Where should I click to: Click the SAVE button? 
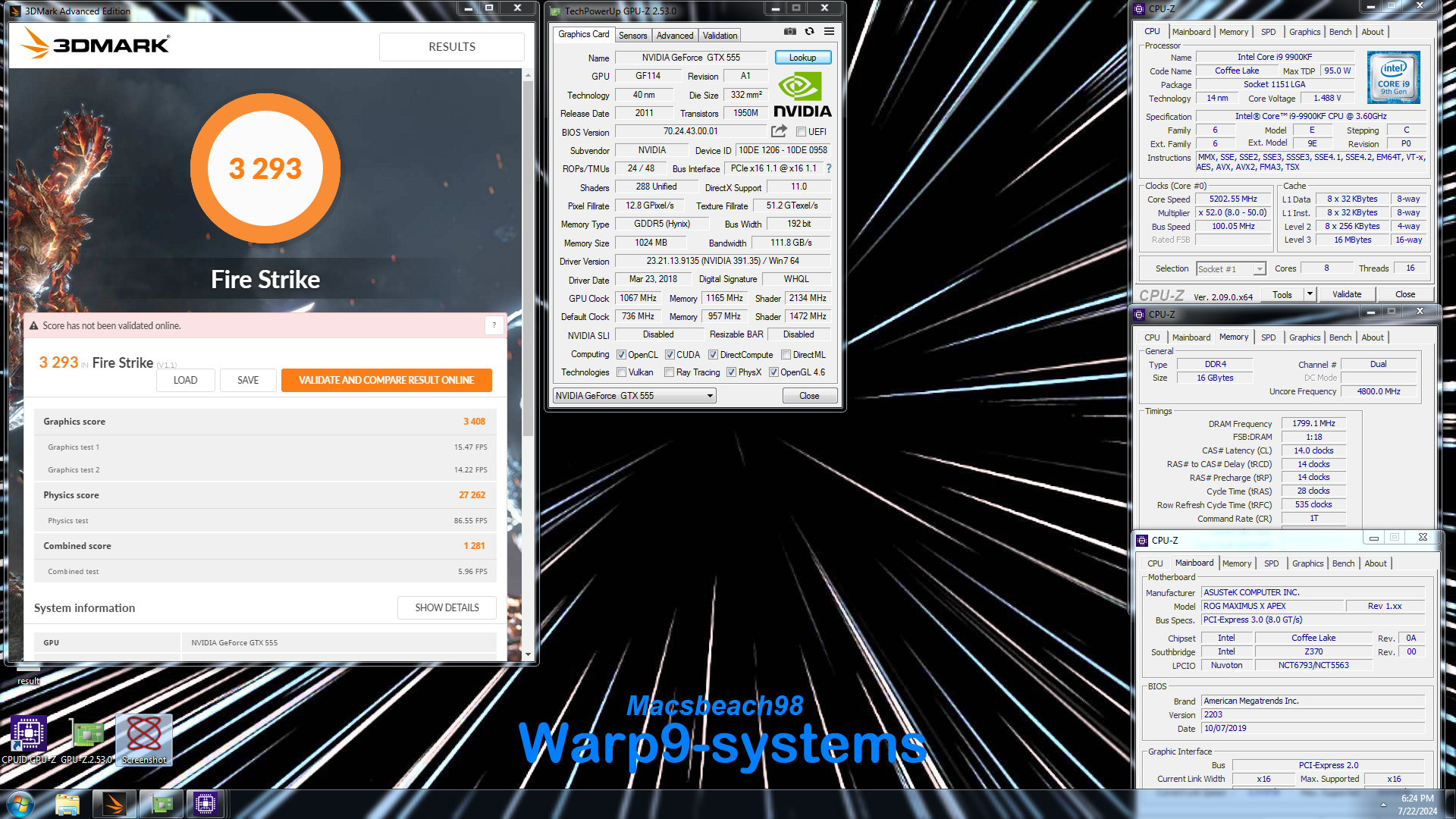pyautogui.click(x=248, y=380)
